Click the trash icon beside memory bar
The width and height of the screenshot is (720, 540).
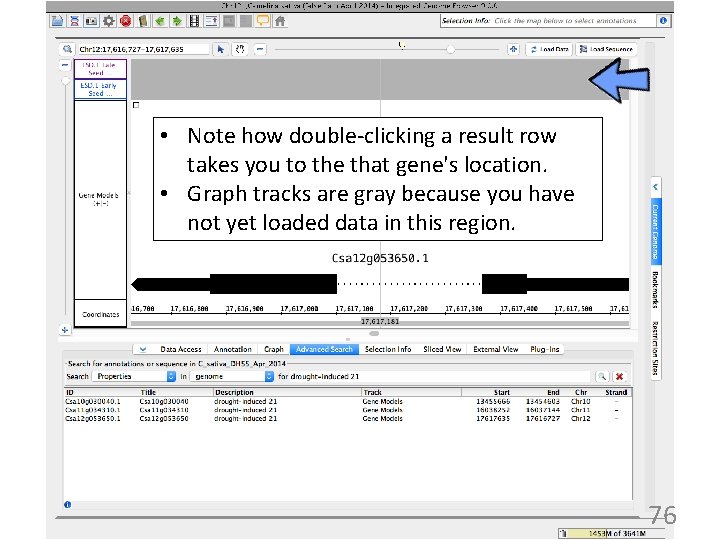(x=563, y=533)
